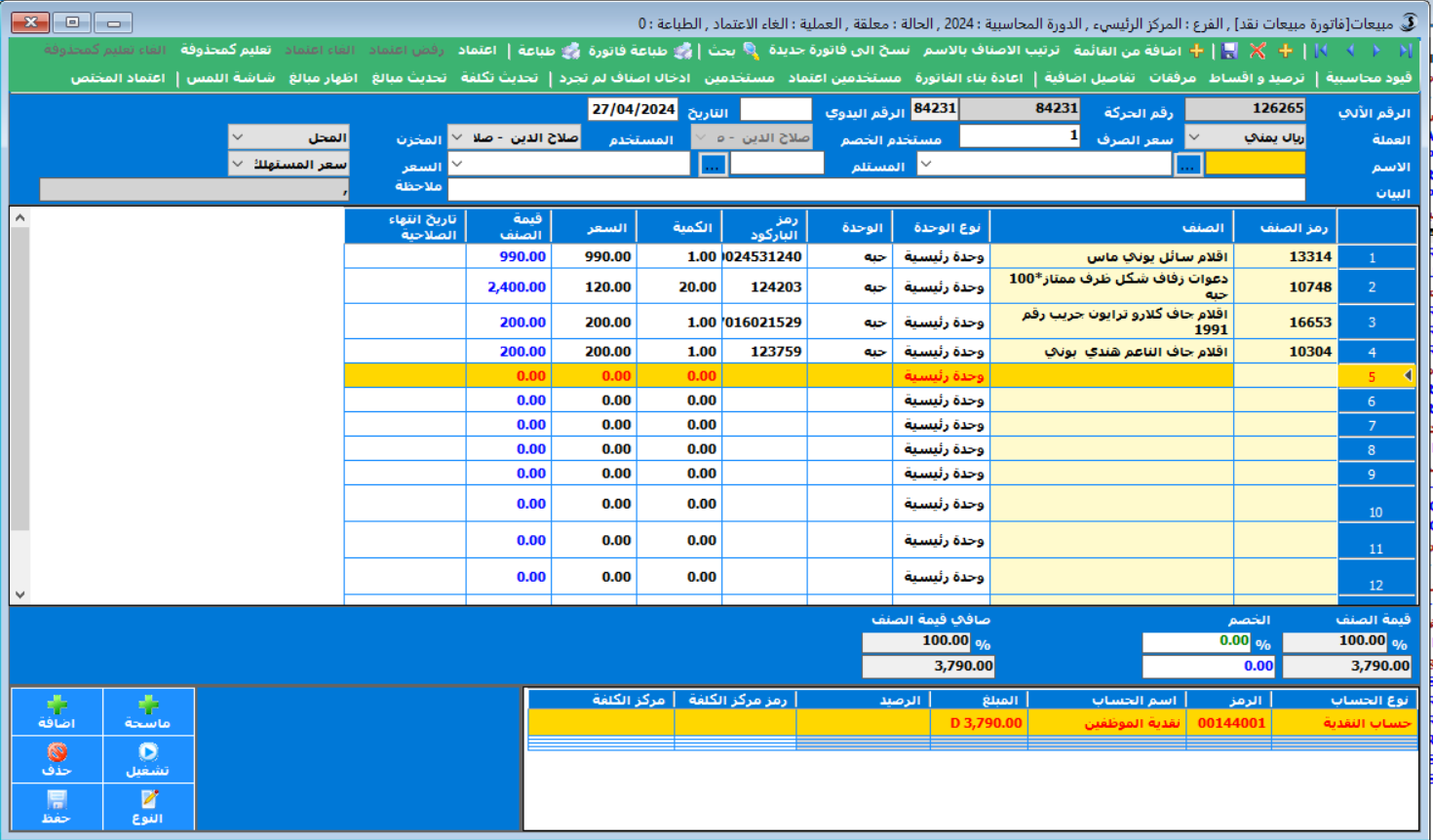Click the البيان description field

coord(876,190)
